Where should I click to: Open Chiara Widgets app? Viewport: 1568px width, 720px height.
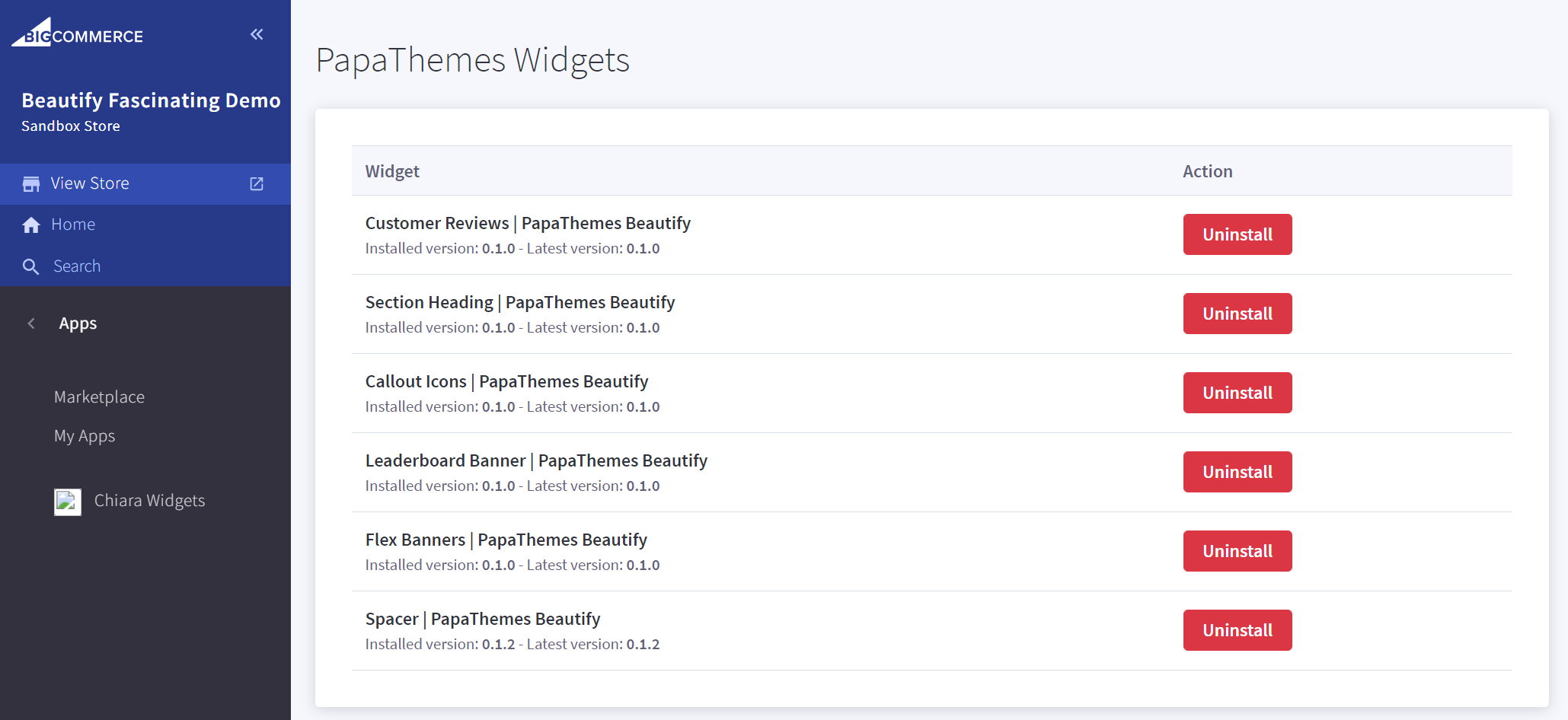(149, 501)
